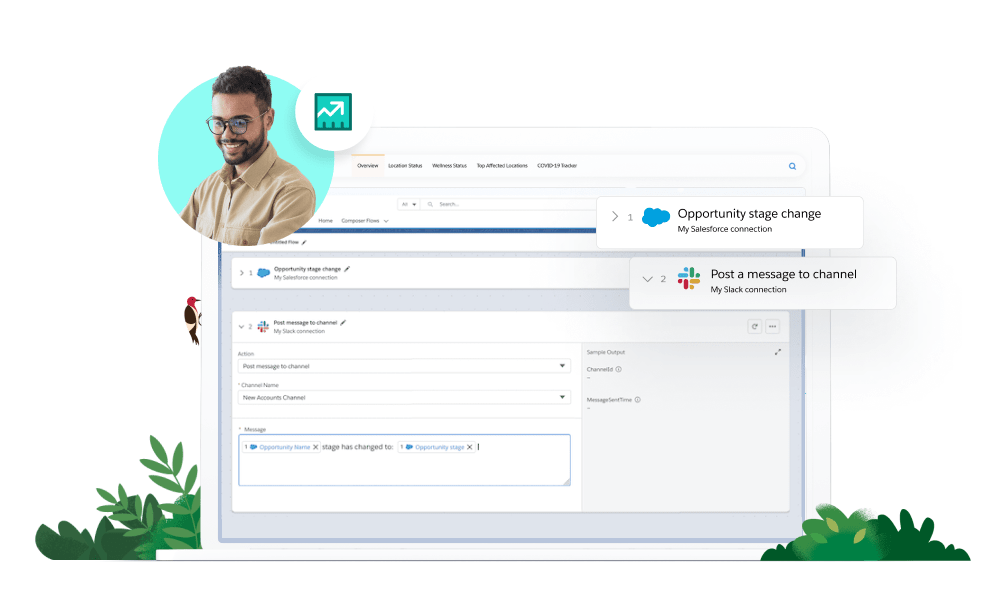Image resolution: width=1000 pixels, height=600 pixels.
Task: Click inside the Message text area
Action: [404, 470]
